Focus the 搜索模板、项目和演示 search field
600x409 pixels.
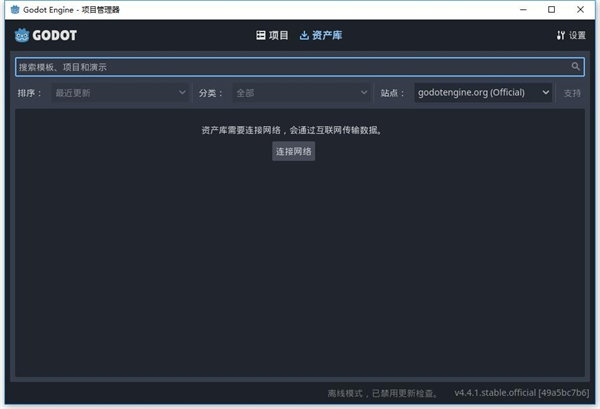point(290,67)
